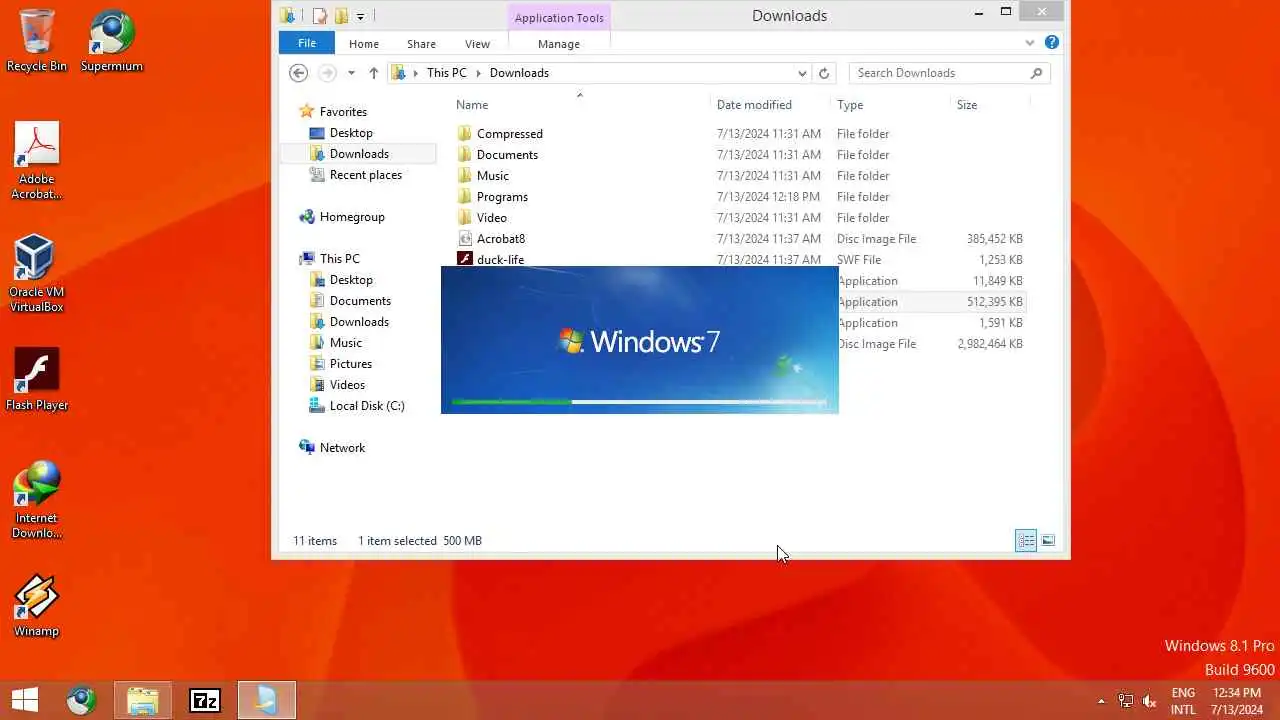Screen dimensions: 1280x720
Task: Switch to large thumbnails view button
Action: (1048, 541)
